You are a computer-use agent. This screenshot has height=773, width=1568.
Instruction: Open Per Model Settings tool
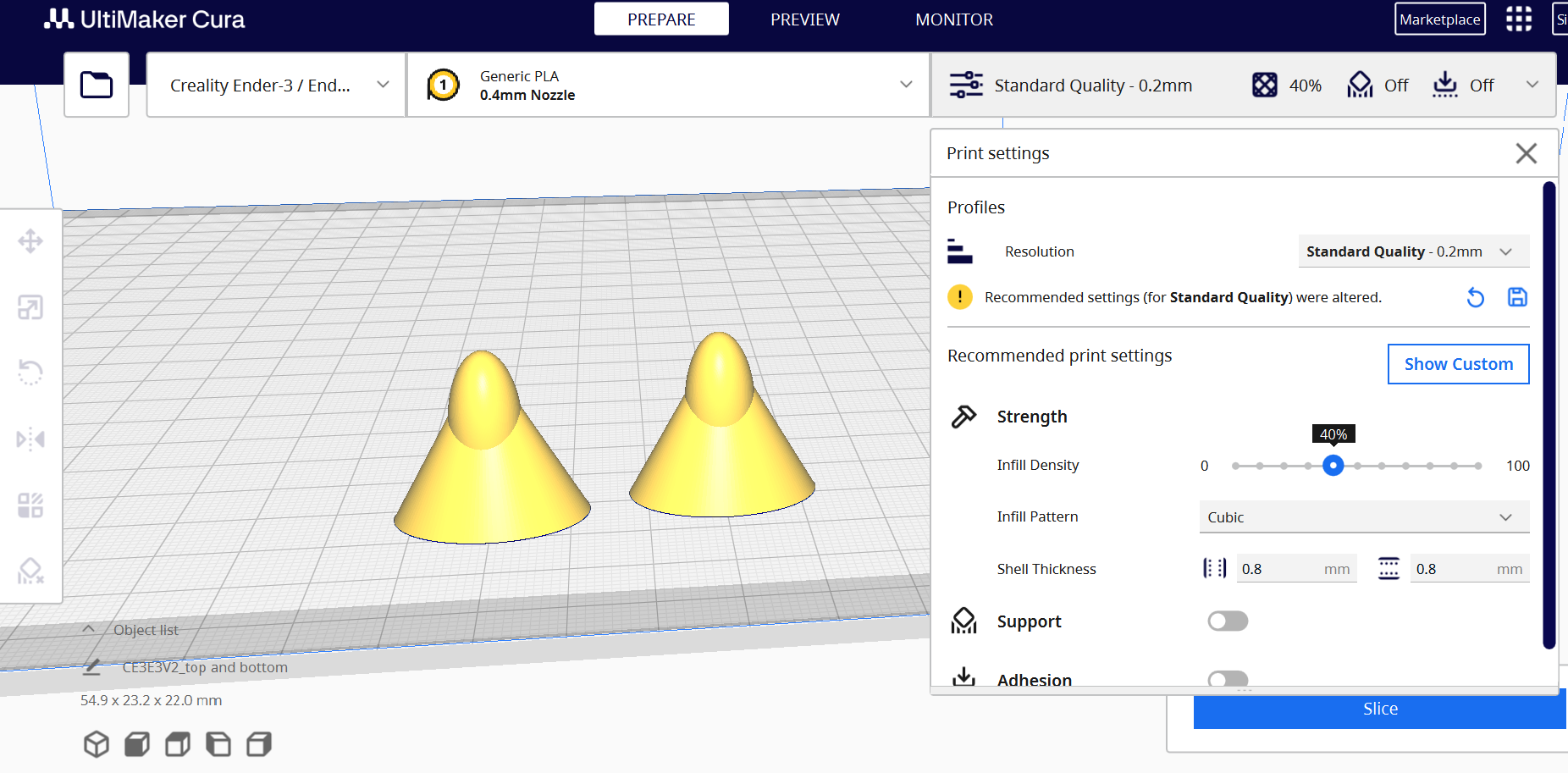[x=30, y=505]
